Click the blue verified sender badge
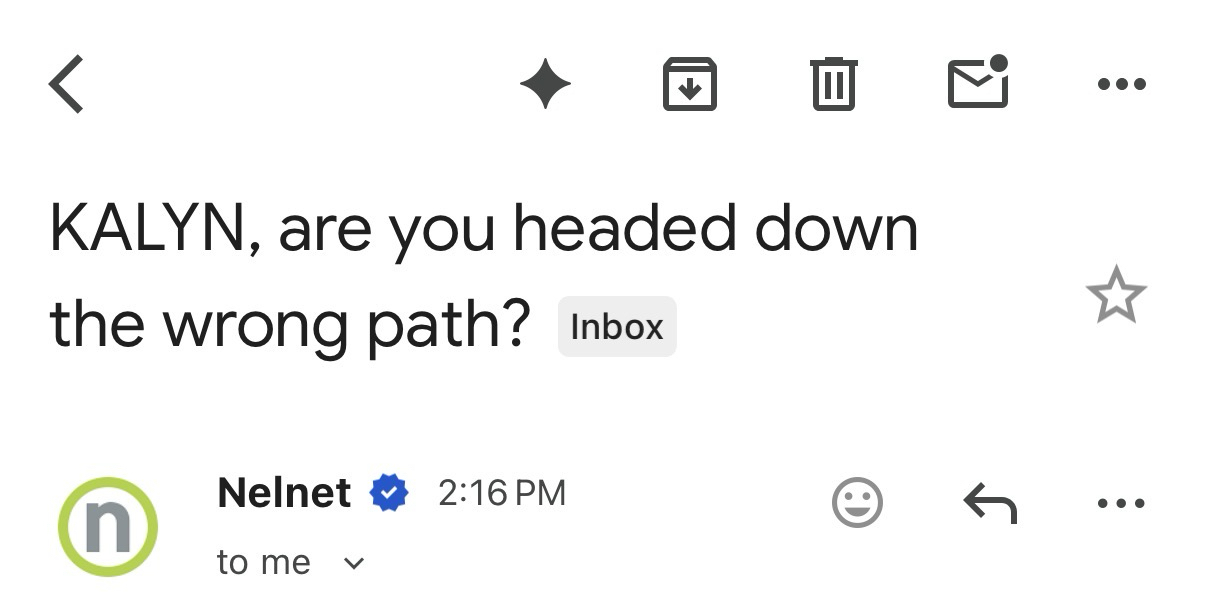Image resolution: width=1206 pixels, height=612 pixels. coord(389,494)
